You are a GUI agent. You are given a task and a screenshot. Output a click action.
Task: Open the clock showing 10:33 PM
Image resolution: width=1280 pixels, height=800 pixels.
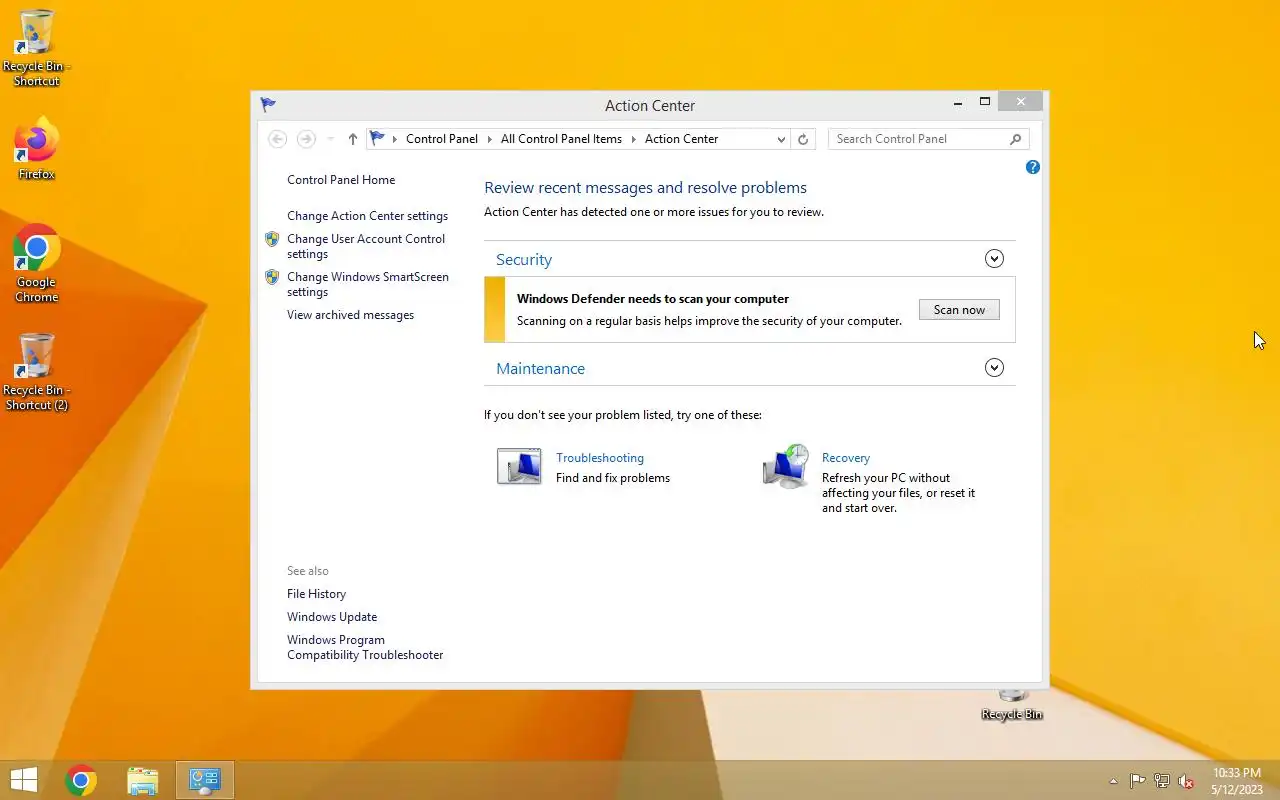pos(1237,781)
